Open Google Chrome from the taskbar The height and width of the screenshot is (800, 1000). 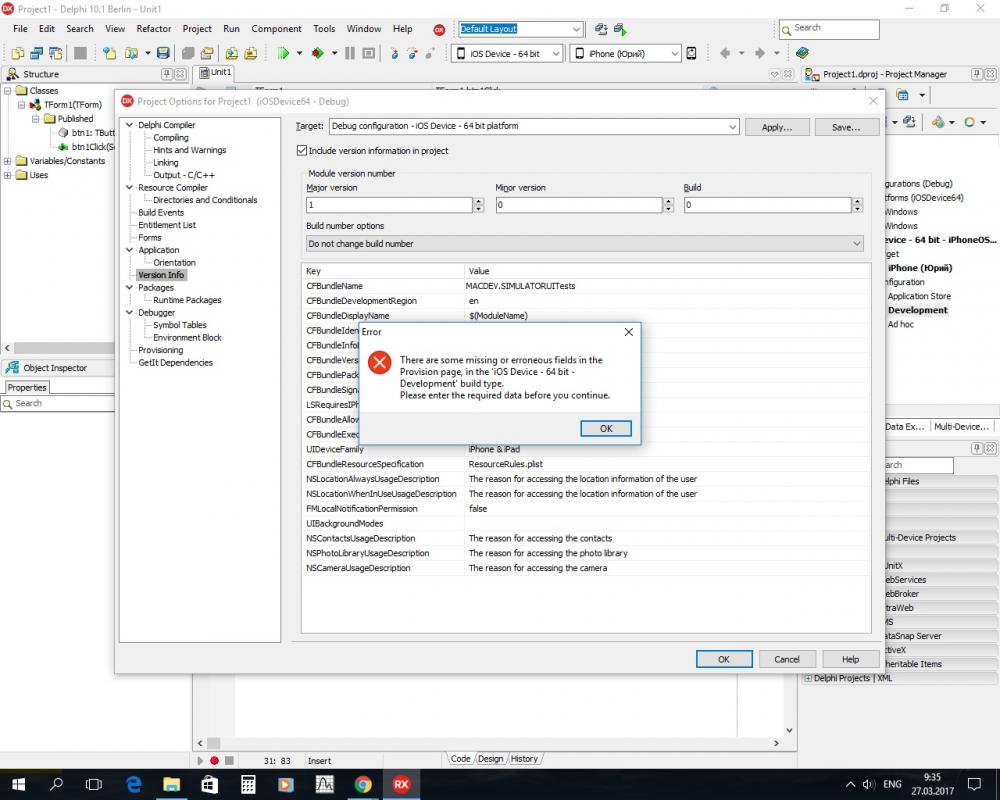tap(363, 784)
